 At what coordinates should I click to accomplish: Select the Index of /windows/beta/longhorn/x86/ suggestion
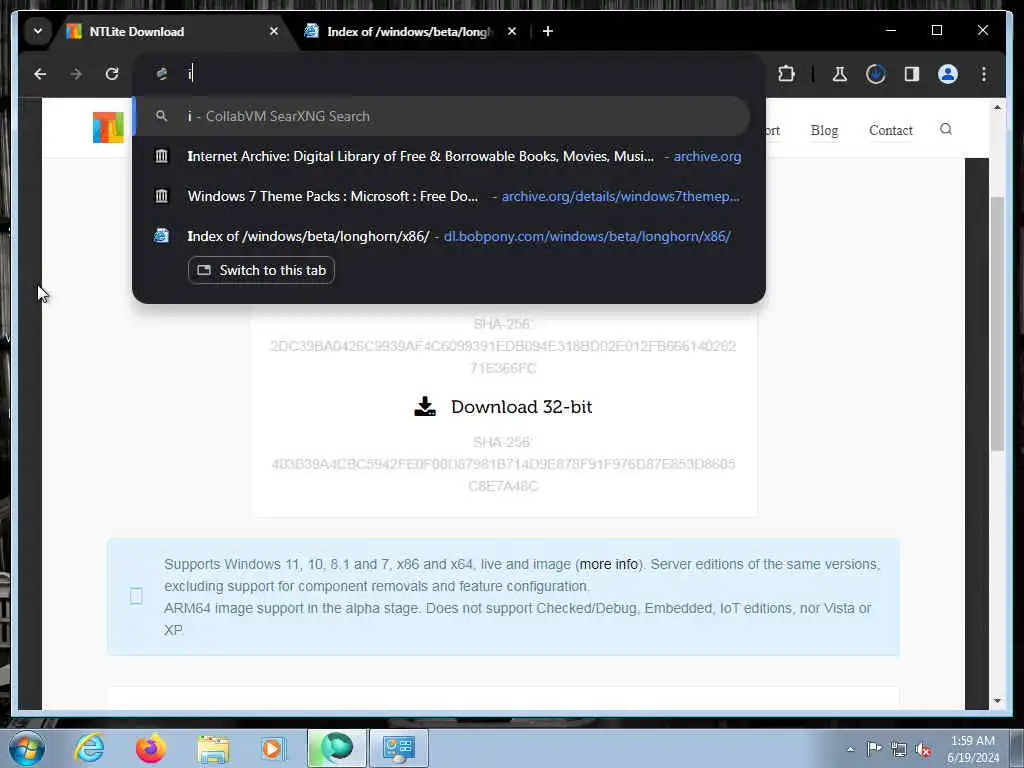coord(442,236)
